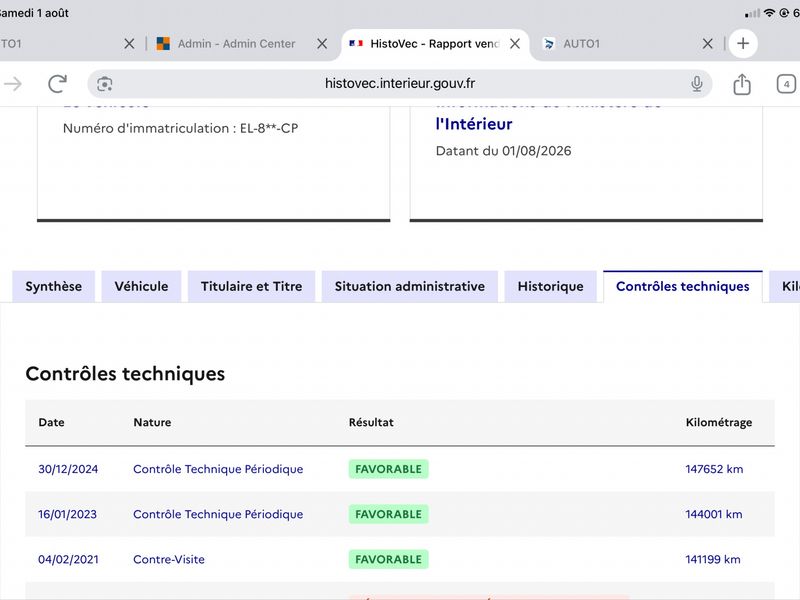Click FAVORABLE badge in the Contre-Visite row
Viewport: 800px width, 600px height.
click(x=388, y=559)
